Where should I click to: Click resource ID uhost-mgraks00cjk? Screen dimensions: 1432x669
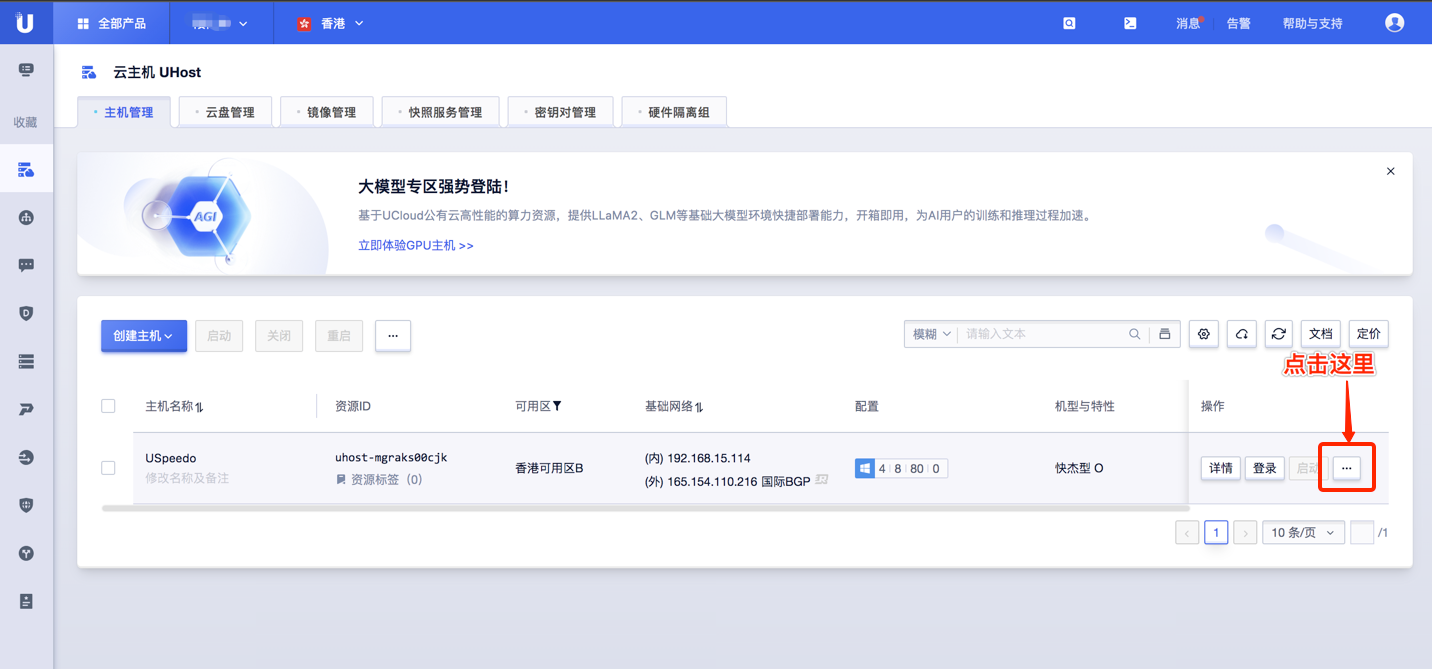[x=391, y=458]
